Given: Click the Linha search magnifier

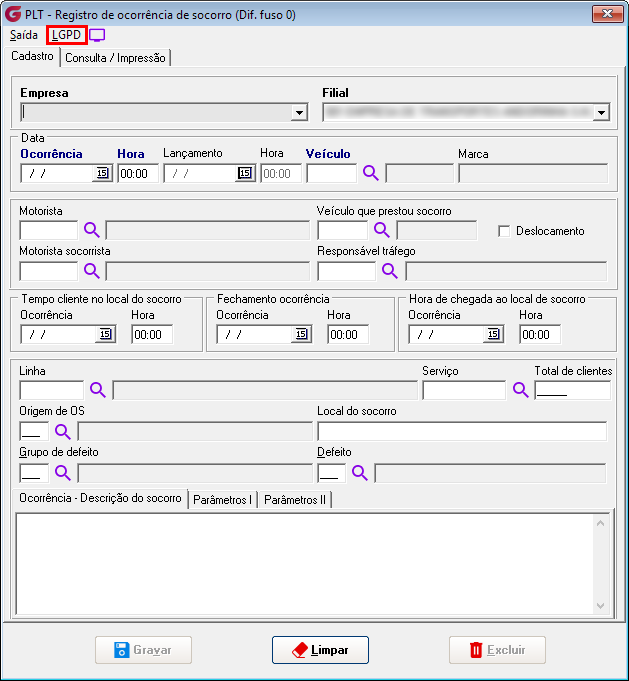Looking at the screenshot, I should click(98, 390).
